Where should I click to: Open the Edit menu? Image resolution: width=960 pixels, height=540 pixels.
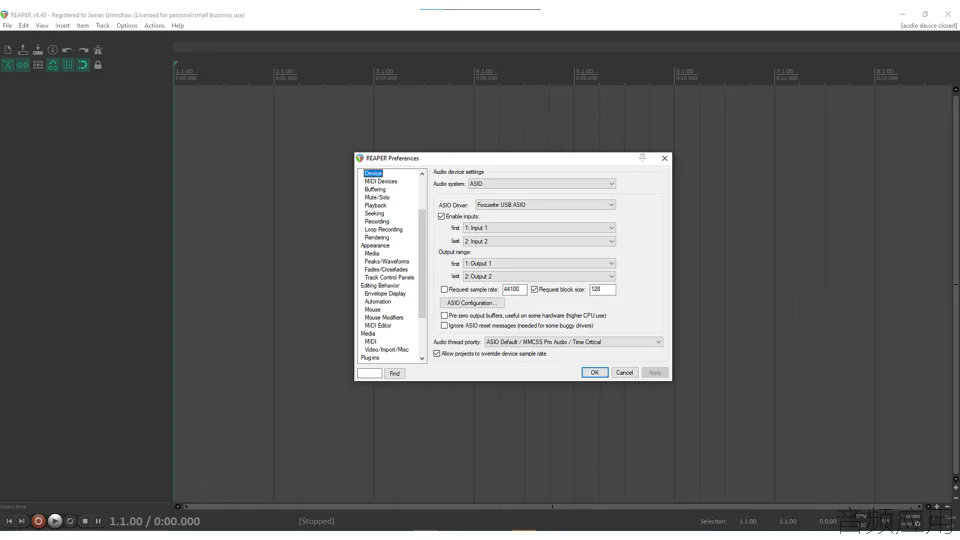pyautogui.click(x=23, y=26)
